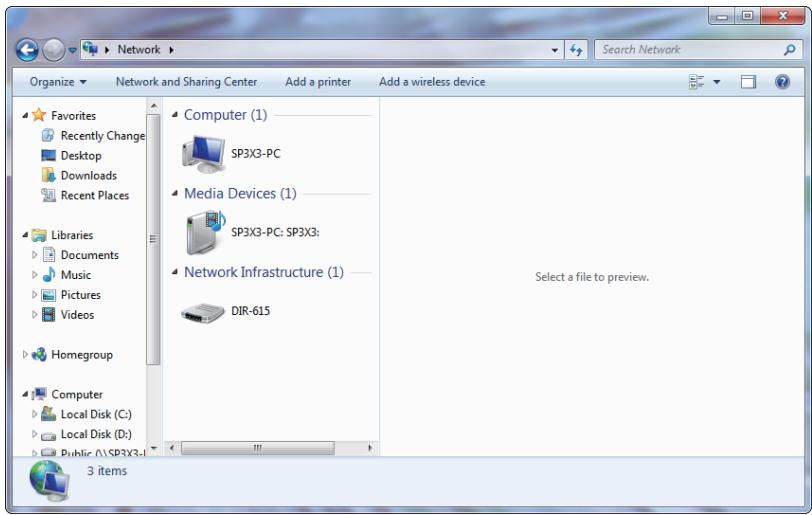Expand Local Disk (C:) arrow
This screenshot has height=515, width=812.
point(35,414)
